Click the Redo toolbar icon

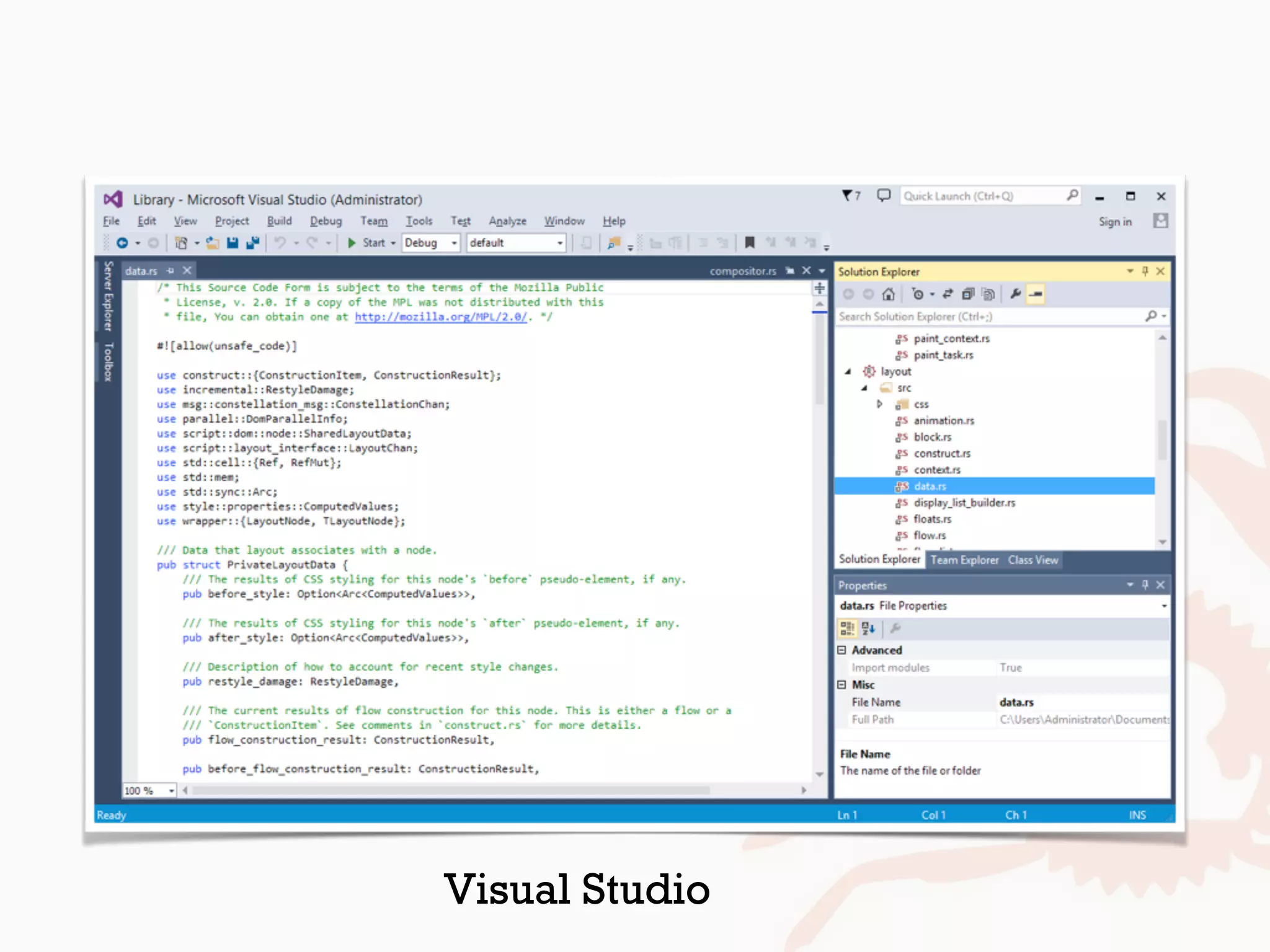pos(312,243)
